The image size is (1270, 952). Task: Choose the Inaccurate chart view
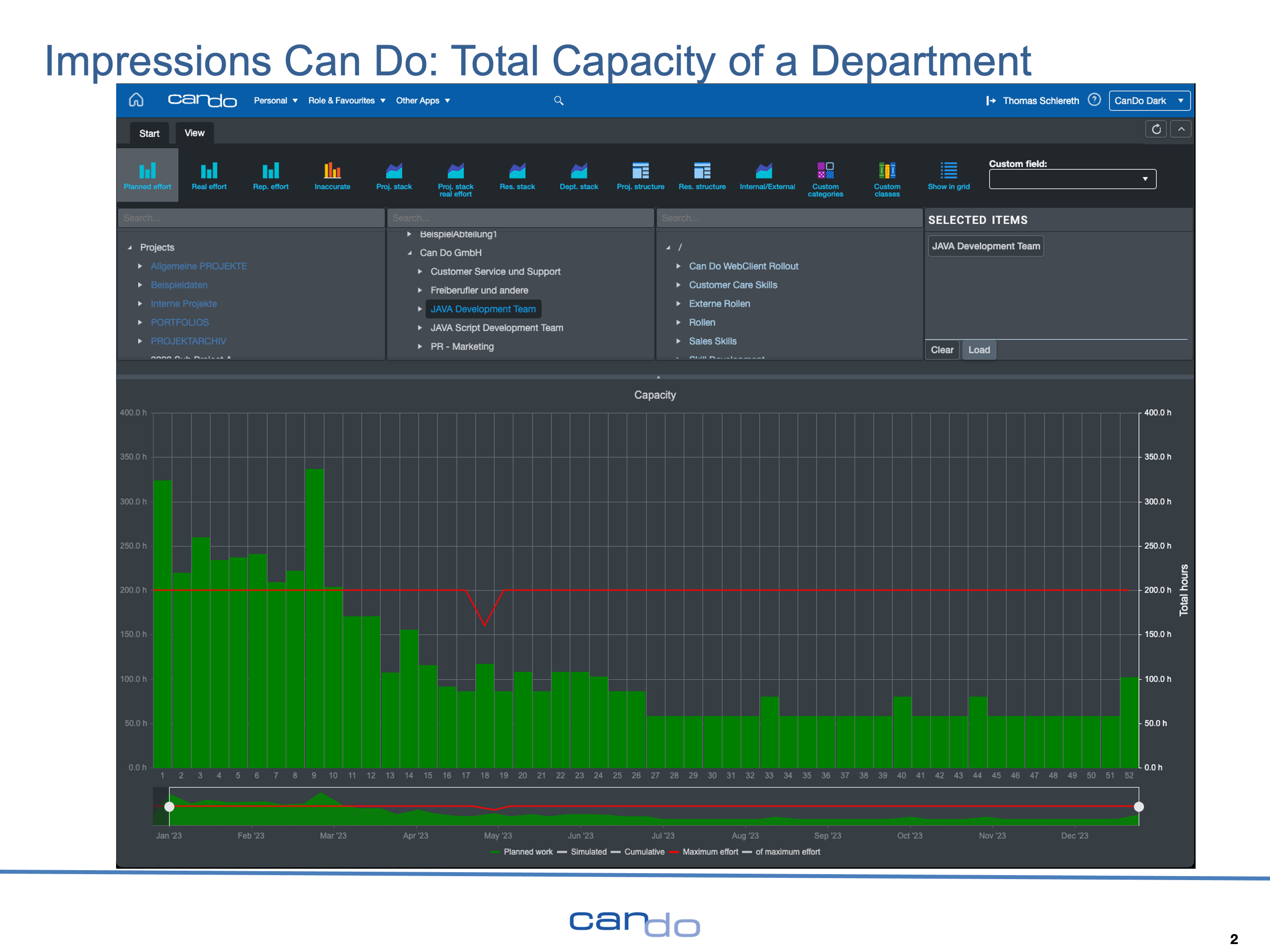click(x=332, y=176)
